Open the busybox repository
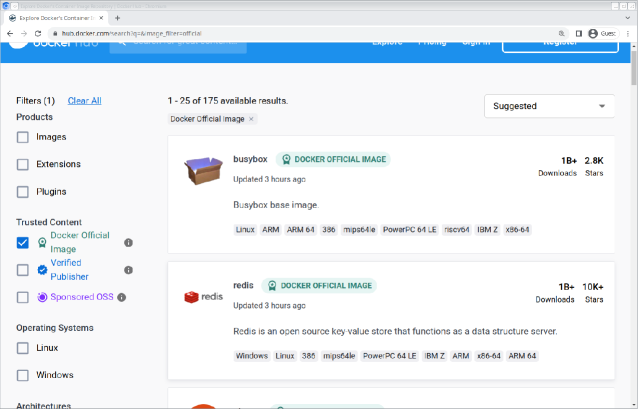The width and height of the screenshot is (638, 409). coord(250,159)
